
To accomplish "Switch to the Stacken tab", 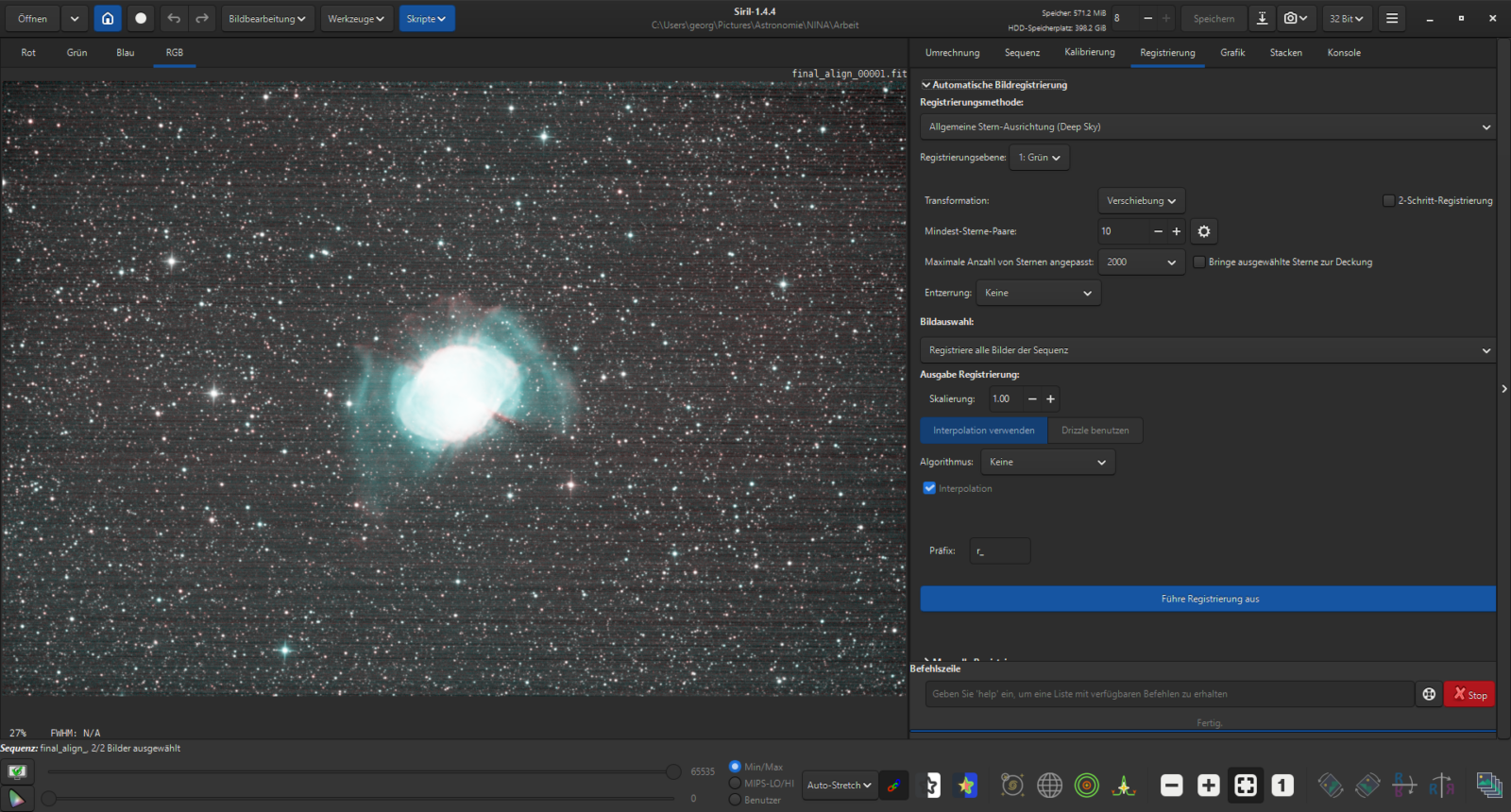I will point(1285,53).
